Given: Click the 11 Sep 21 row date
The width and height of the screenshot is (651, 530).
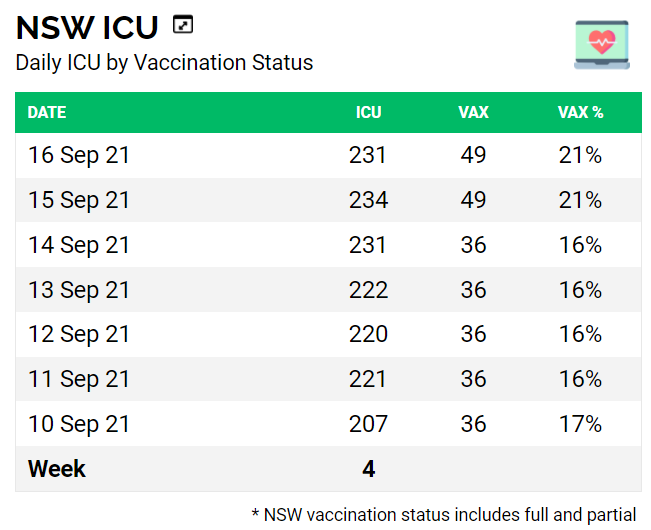Looking at the screenshot, I should pyautogui.click(x=79, y=379).
